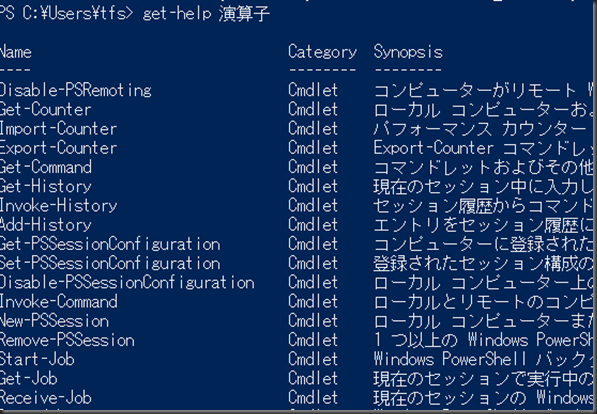Click the Invoke-History line

coord(58,206)
